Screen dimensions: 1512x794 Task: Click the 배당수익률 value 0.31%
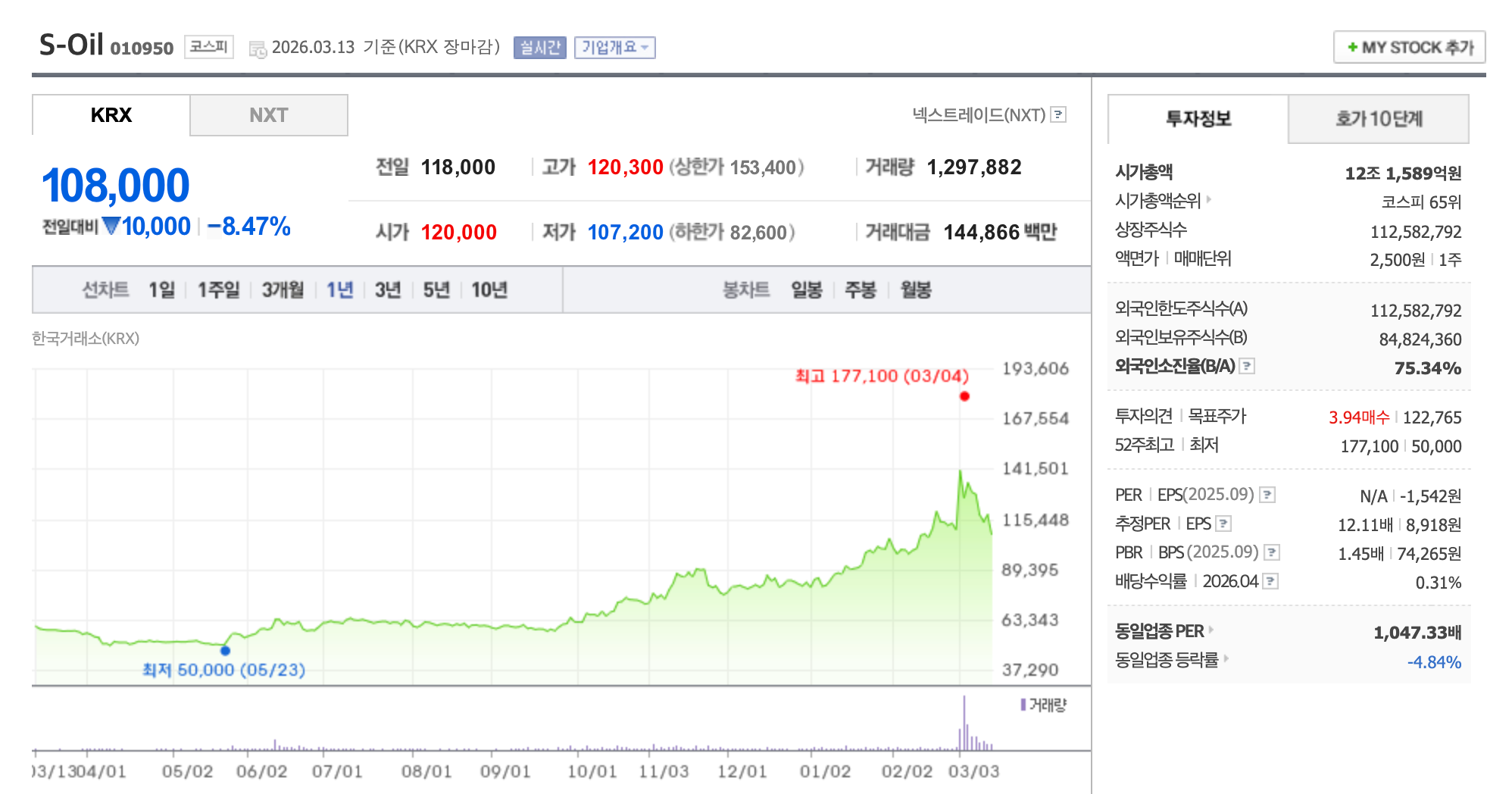[1439, 583]
